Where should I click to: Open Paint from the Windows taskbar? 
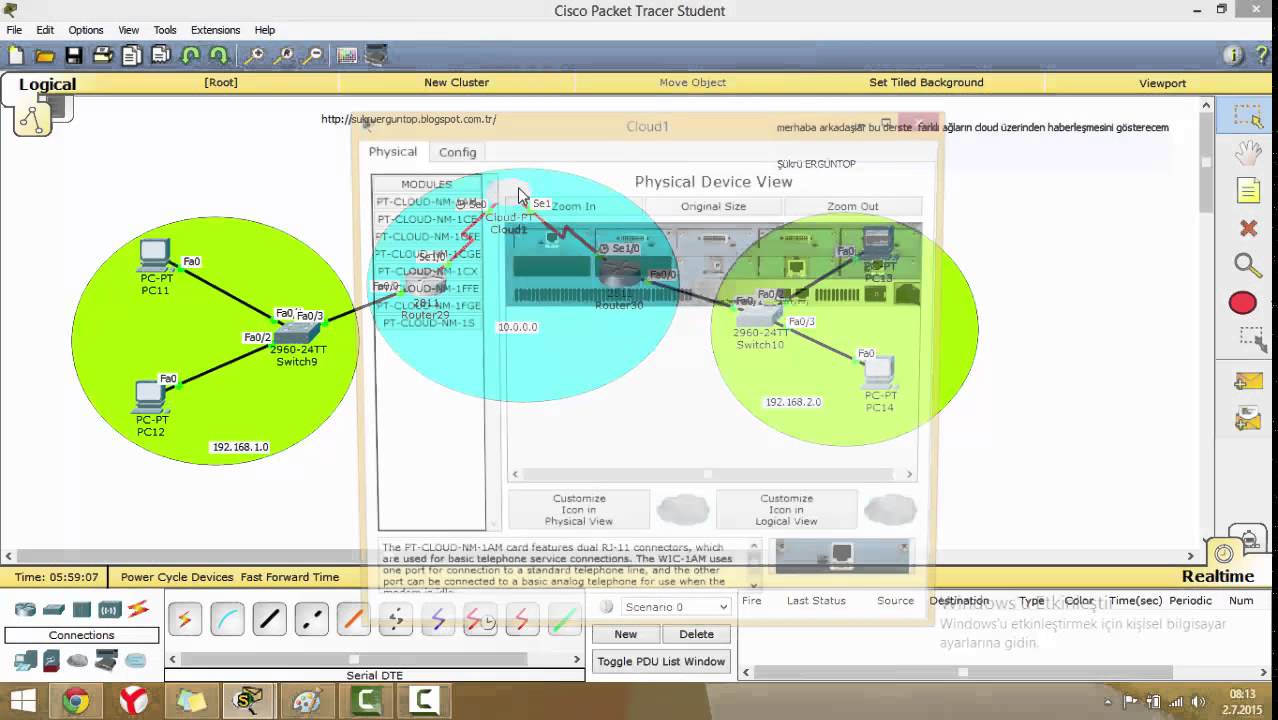point(307,701)
